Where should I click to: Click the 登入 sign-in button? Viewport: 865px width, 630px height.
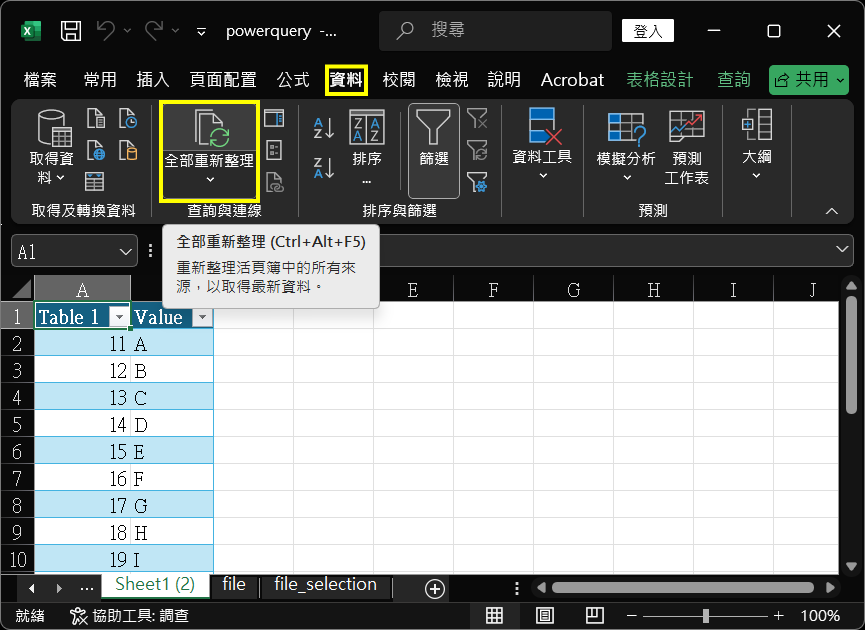click(x=648, y=31)
